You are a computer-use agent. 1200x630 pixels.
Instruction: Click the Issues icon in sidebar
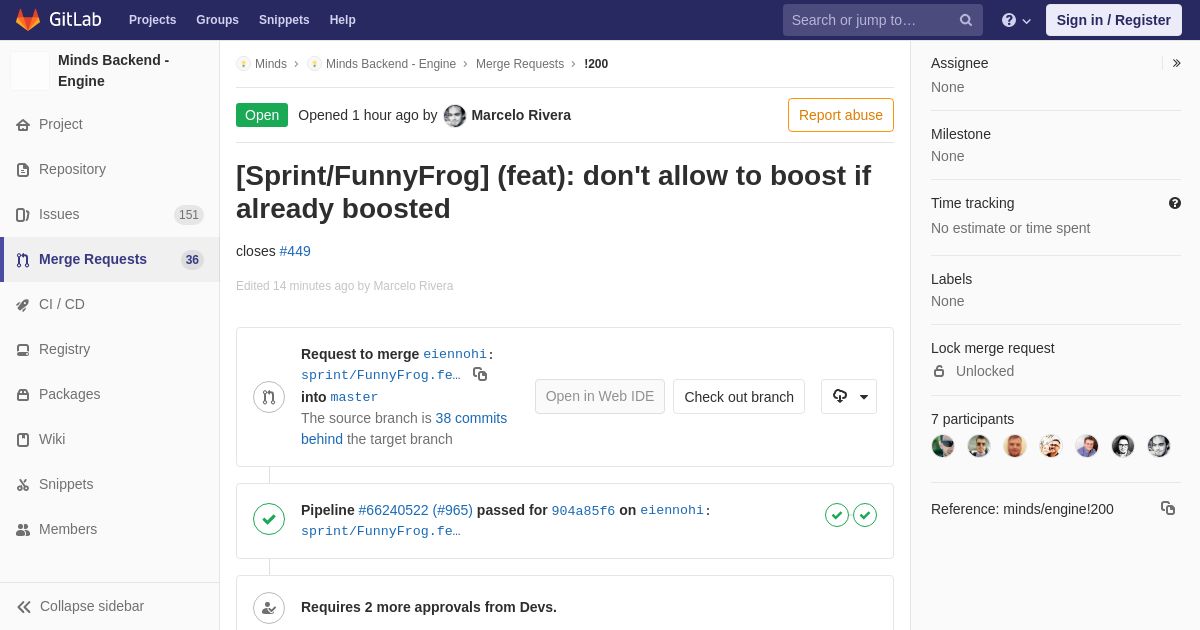[23, 215]
